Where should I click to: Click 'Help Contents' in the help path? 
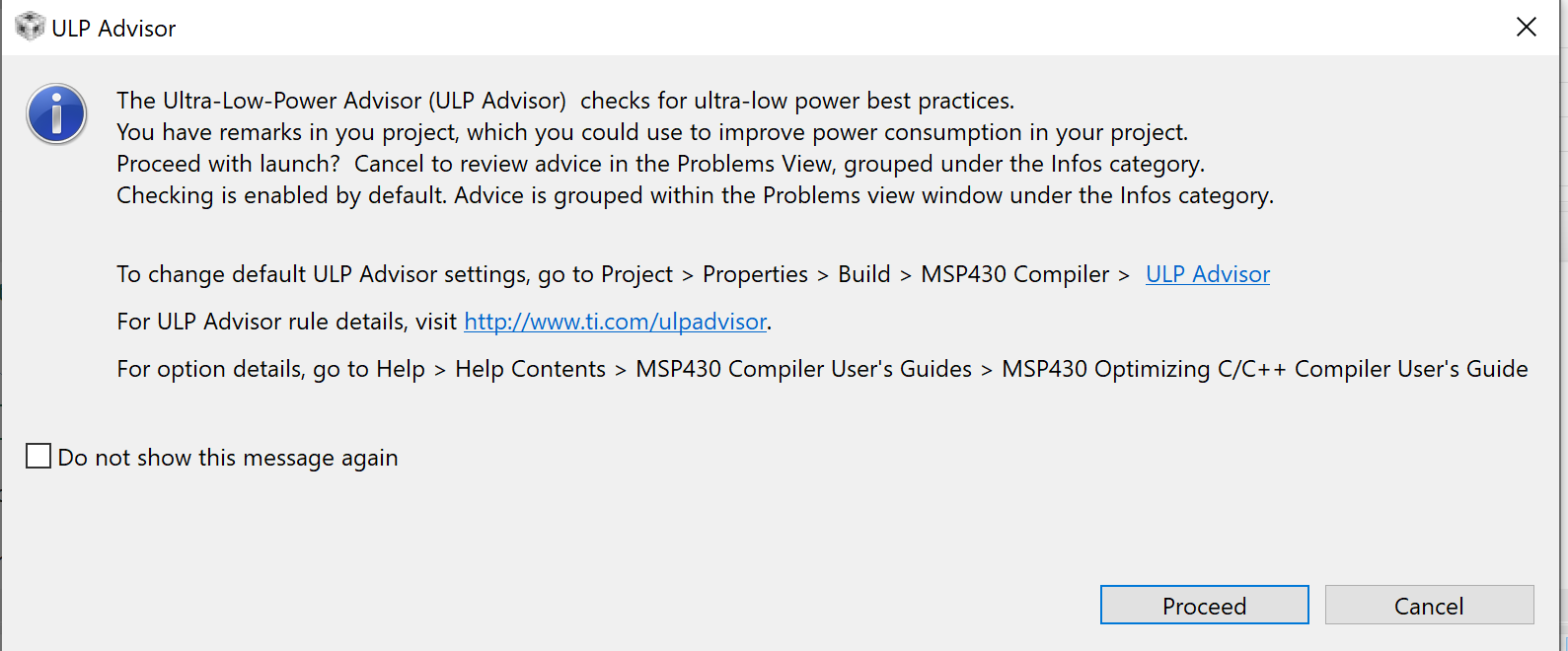pos(530,369)
